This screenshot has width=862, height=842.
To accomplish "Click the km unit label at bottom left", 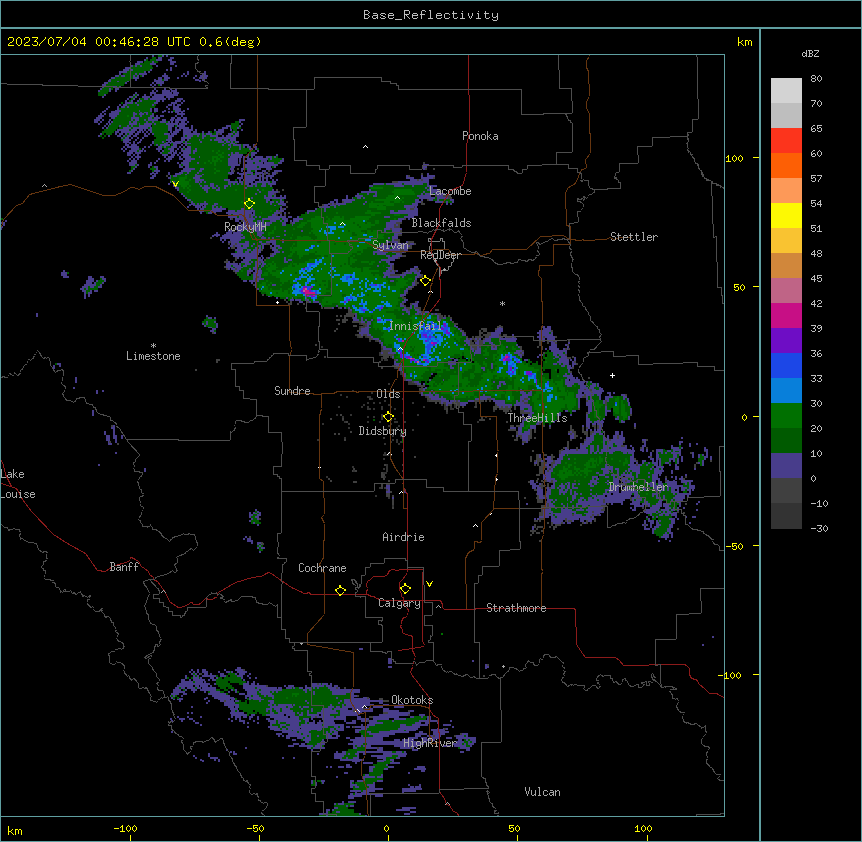I will (x=15, y=830).
